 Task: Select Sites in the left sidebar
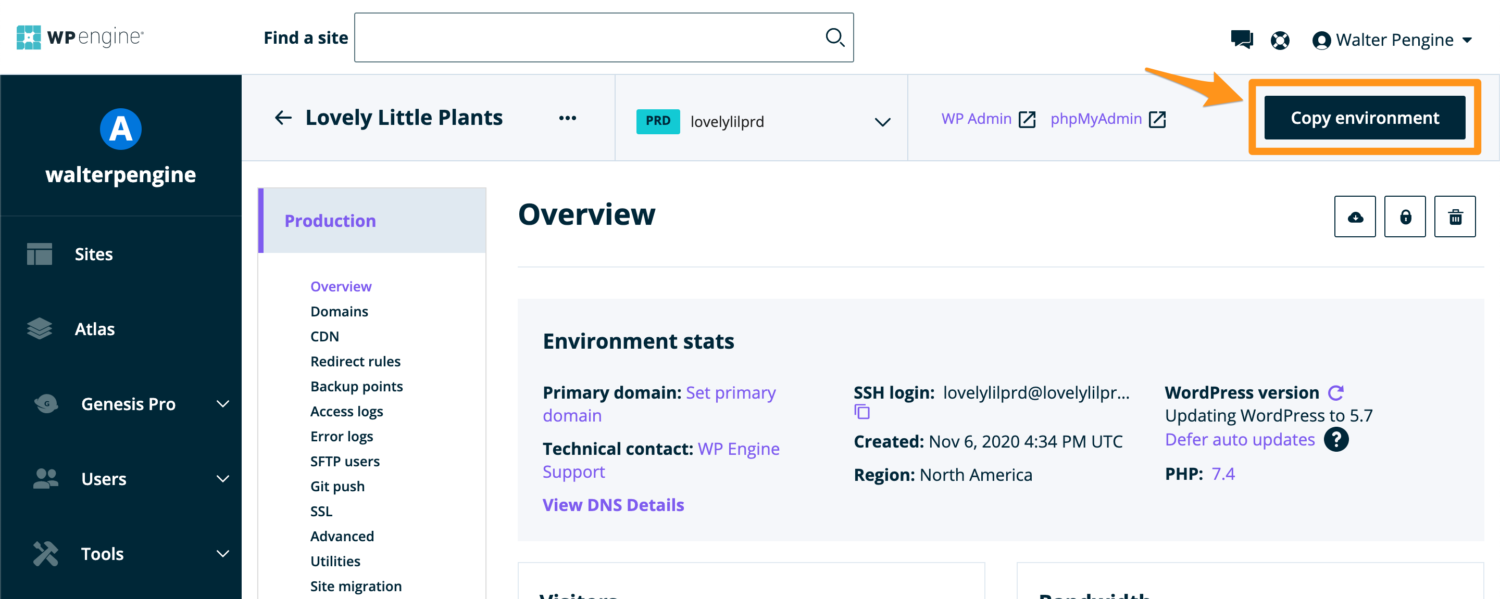pyautogui.click(x=93, y=254)
